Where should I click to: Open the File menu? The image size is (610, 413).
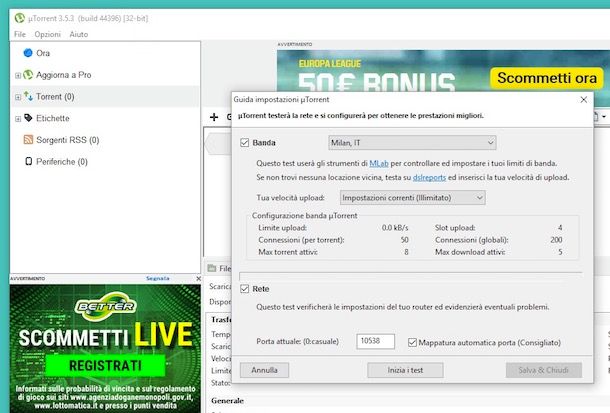pos(19,34)
